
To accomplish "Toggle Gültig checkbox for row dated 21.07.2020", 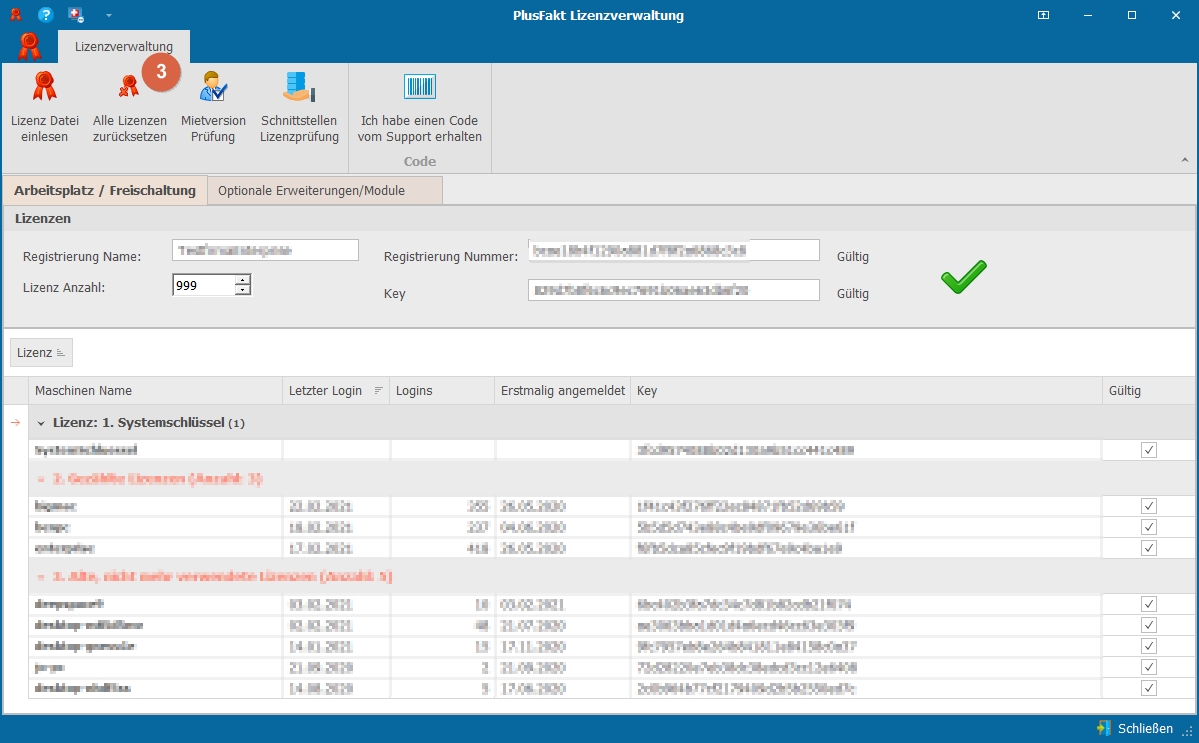I will pos(1149,625).
